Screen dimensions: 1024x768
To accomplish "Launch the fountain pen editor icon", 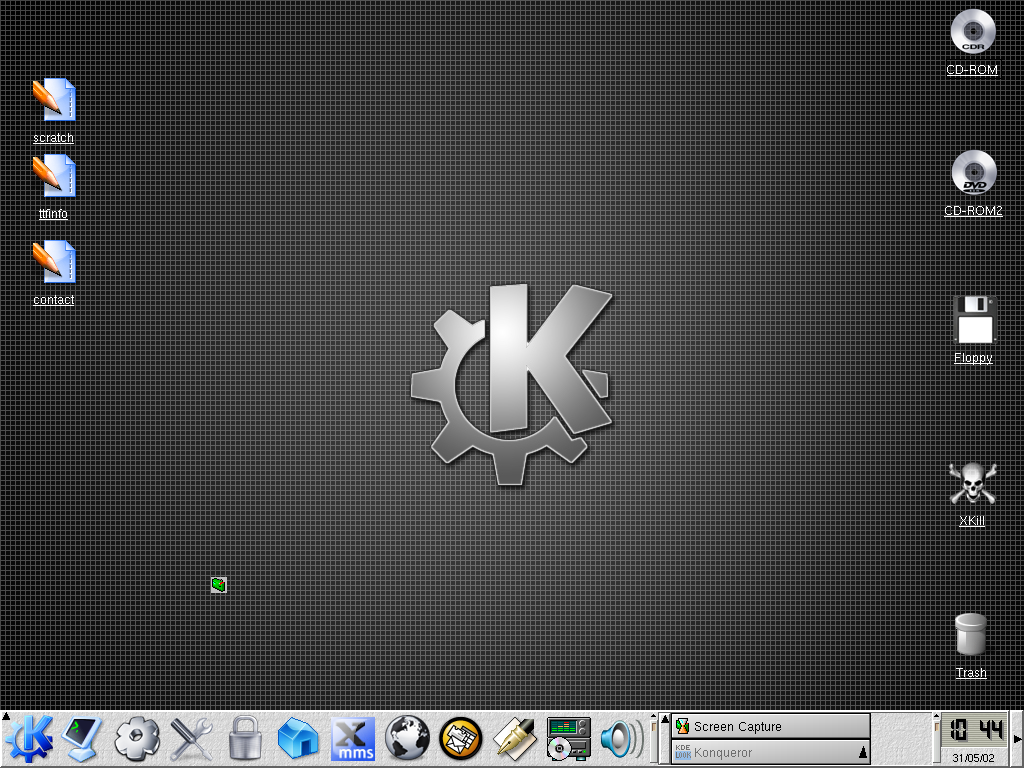I will click(514, 739).
